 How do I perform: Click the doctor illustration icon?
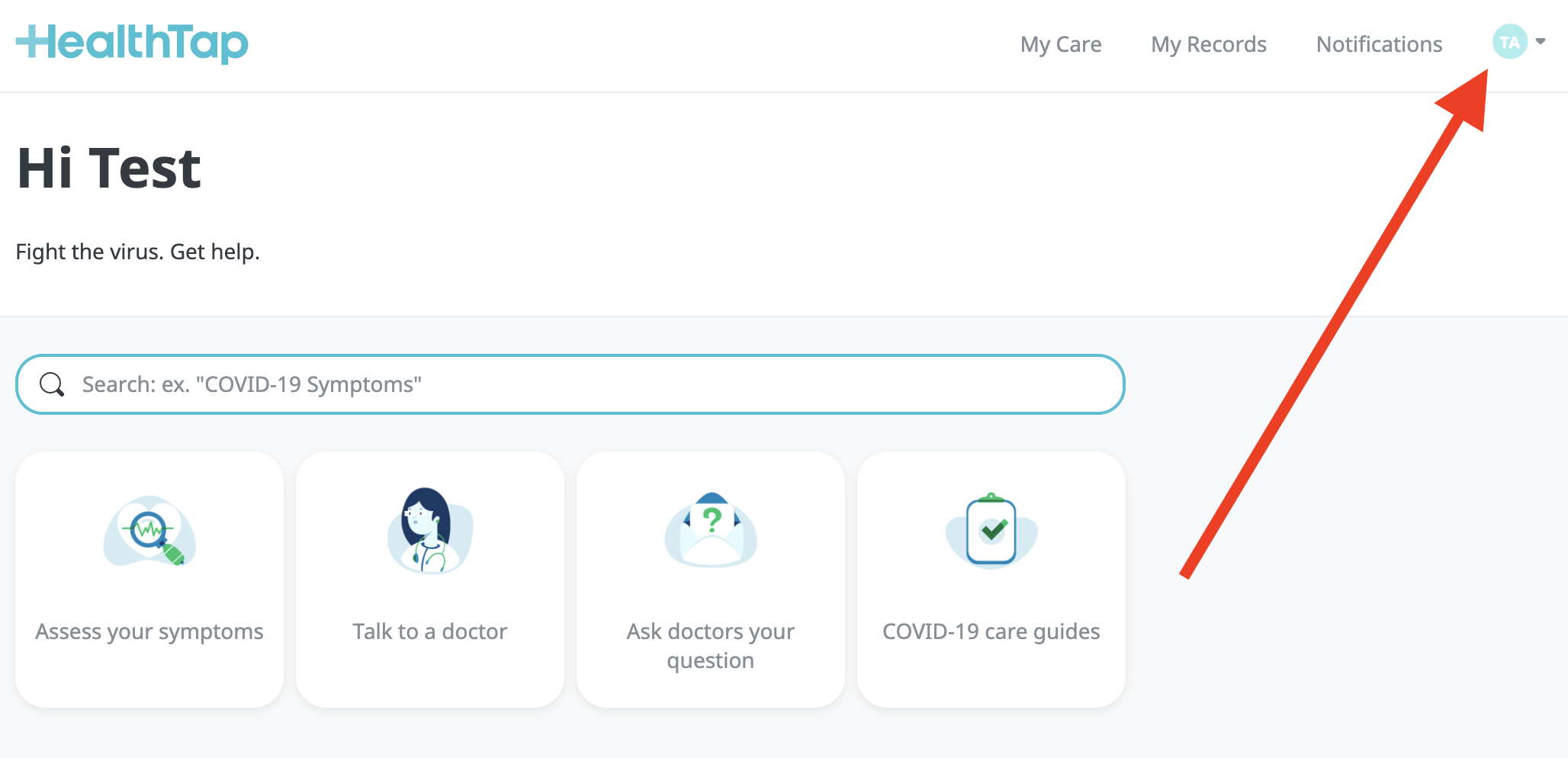click(429, 532)
